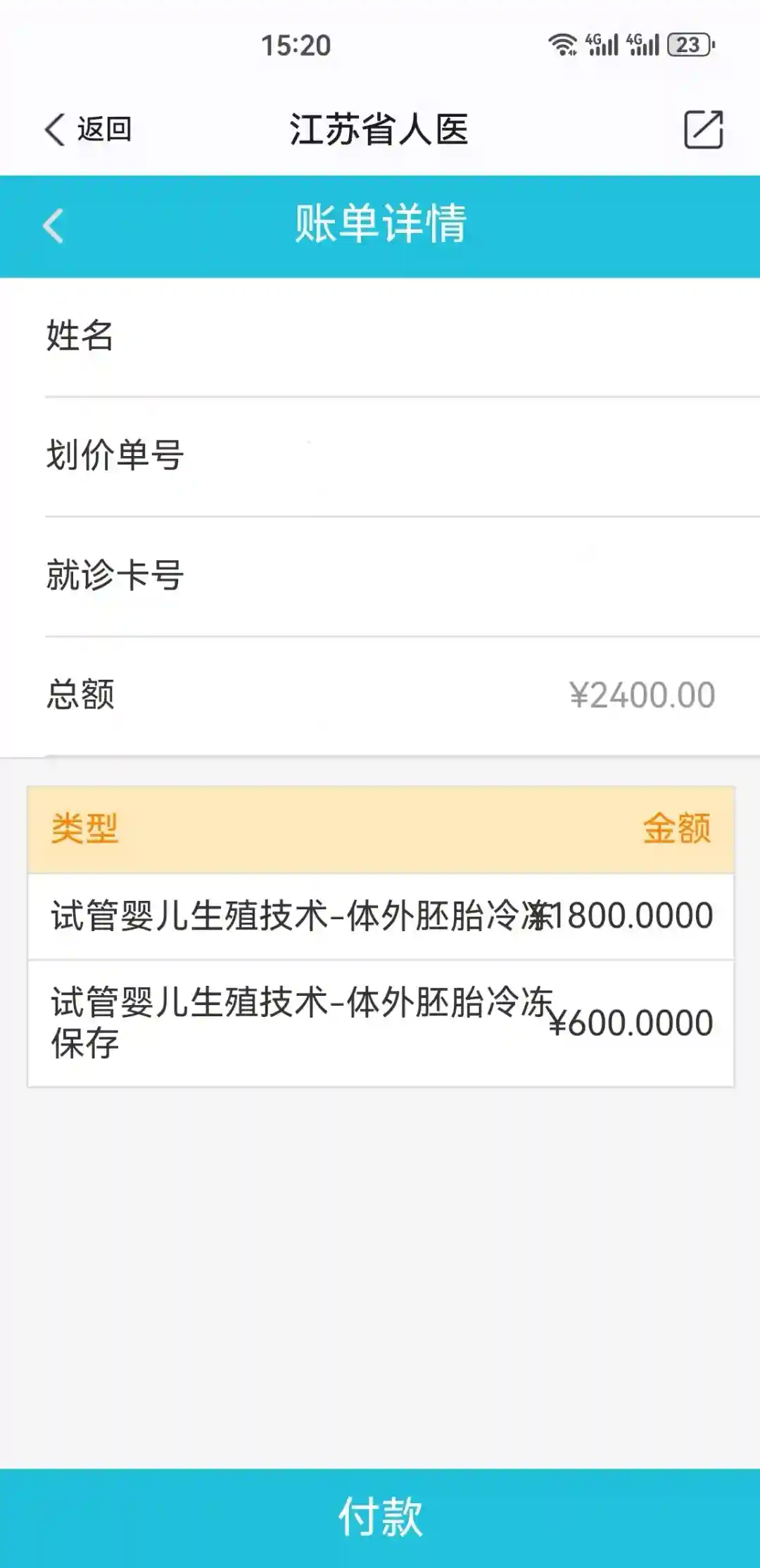Tap the 金额 column header
Viewport: 760px width, 1568px height.
click(676, 828)
